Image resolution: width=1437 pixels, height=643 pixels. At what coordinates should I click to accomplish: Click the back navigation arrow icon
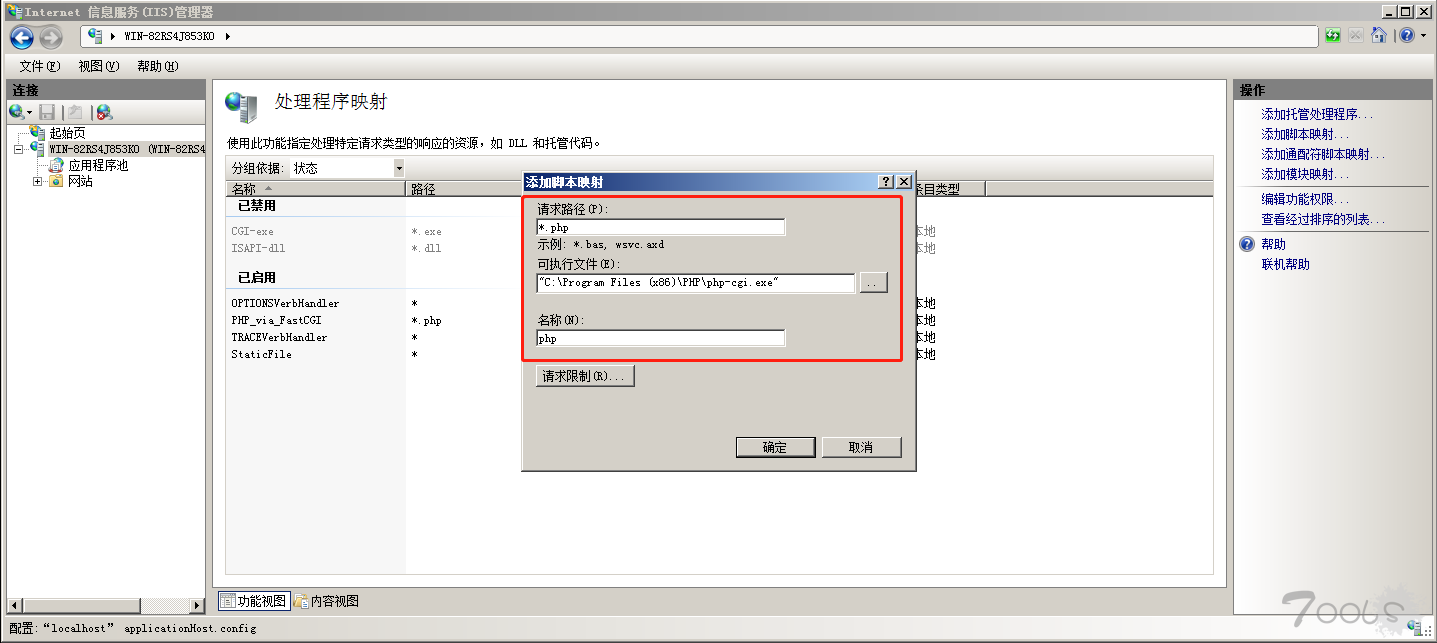pos(22,38)
